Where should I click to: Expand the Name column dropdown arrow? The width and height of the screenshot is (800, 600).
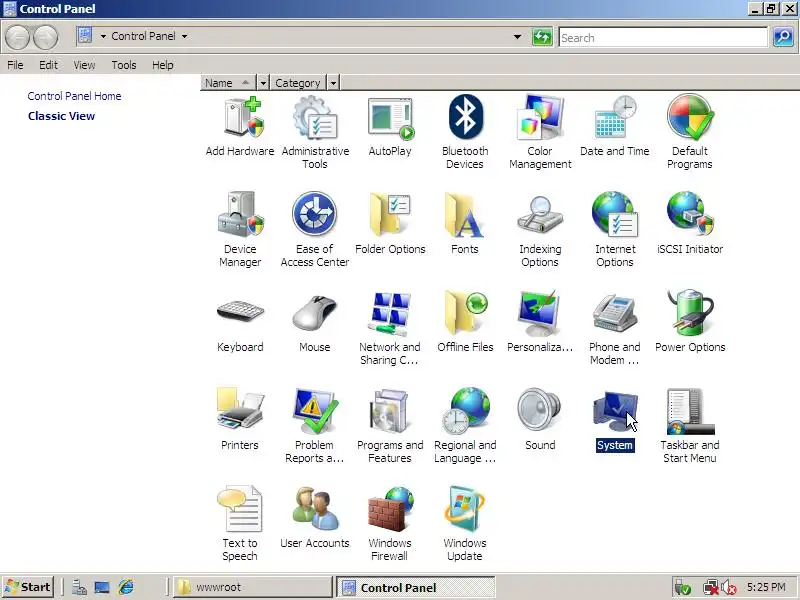tap(263, 83)
